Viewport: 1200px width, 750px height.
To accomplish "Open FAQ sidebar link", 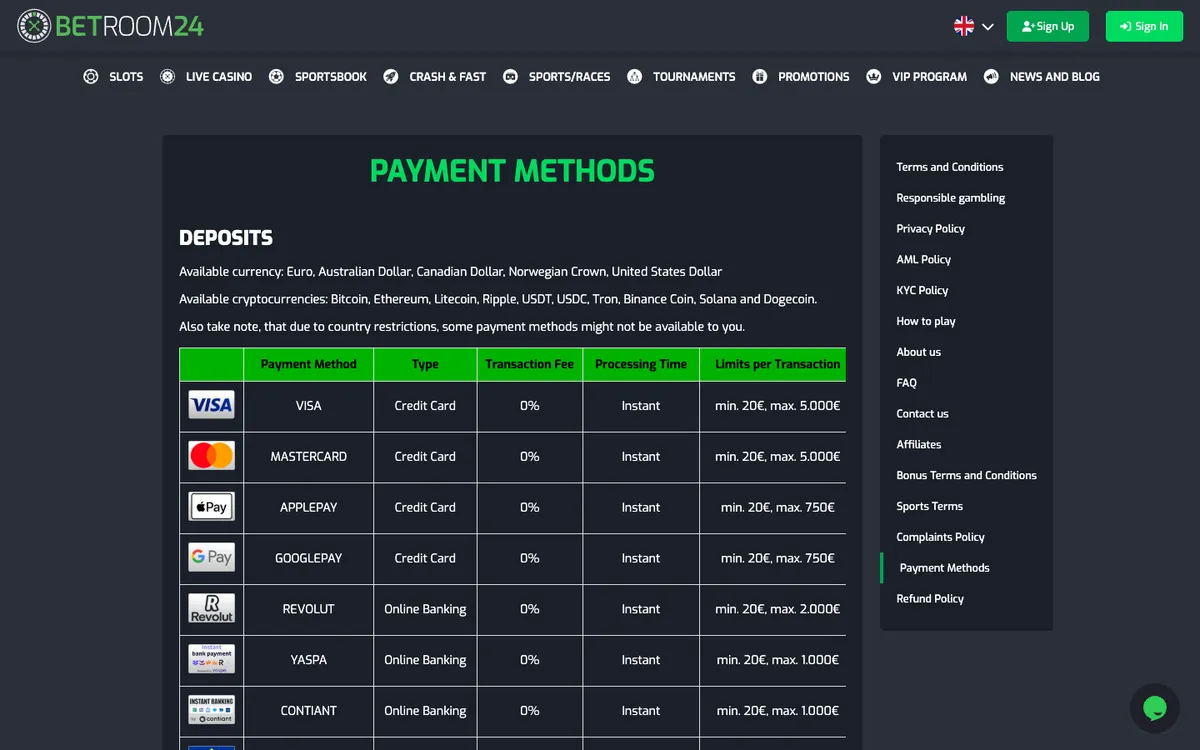I will tap(907, 383).
